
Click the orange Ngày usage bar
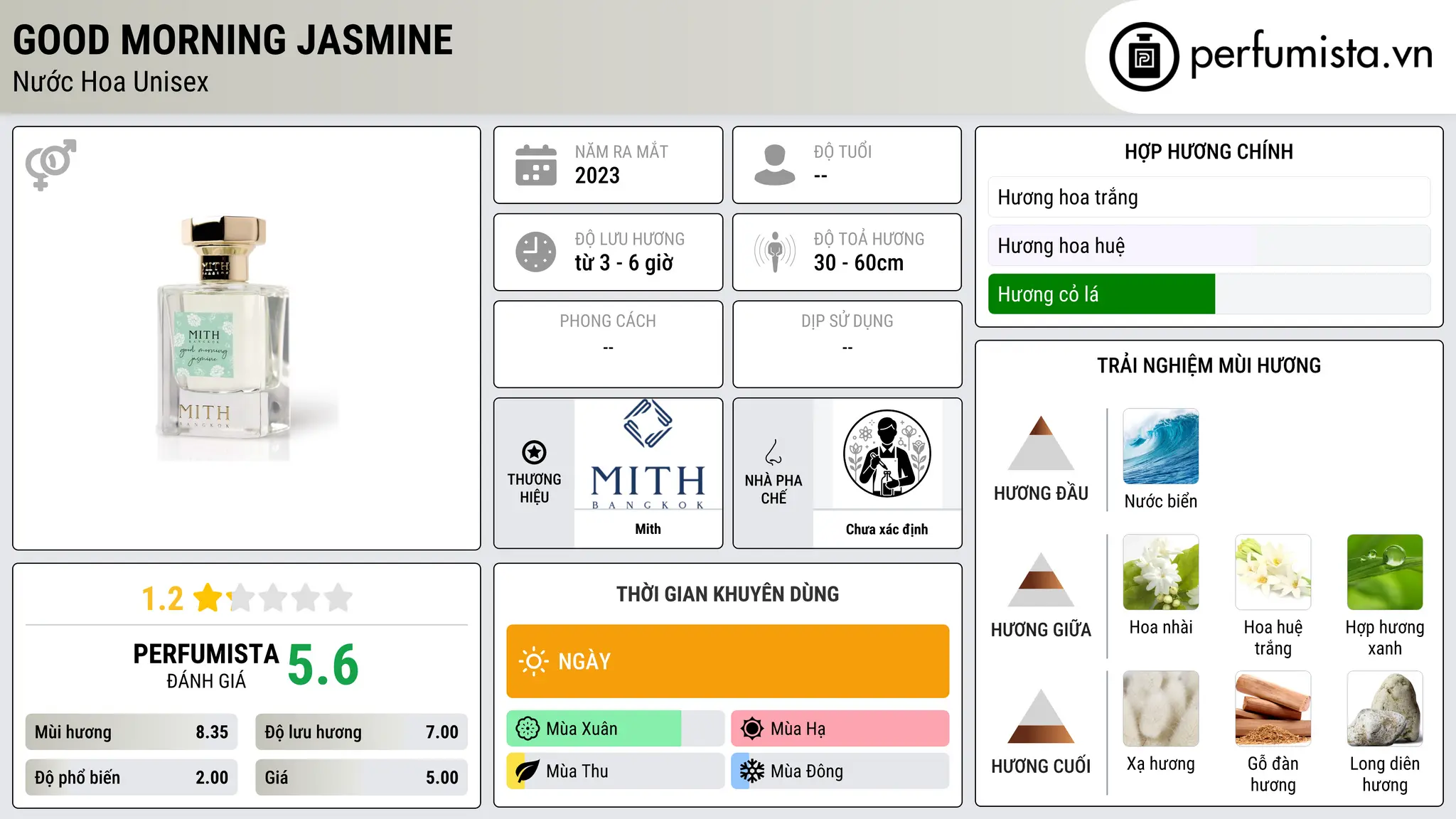coord(727,661)
